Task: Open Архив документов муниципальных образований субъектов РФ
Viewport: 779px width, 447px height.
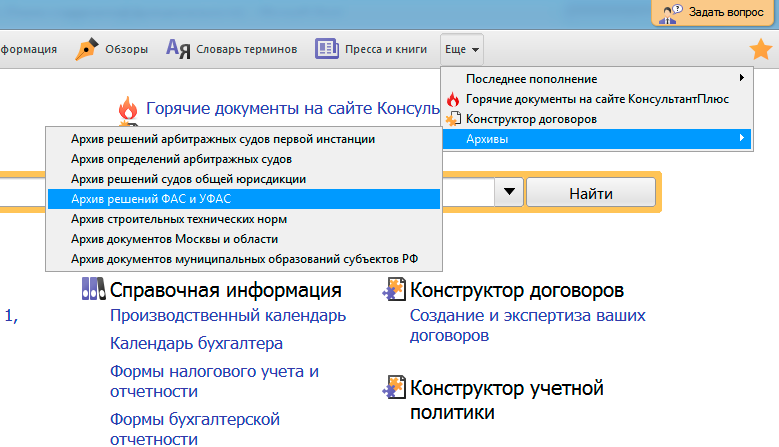Action: coord(244,259)
